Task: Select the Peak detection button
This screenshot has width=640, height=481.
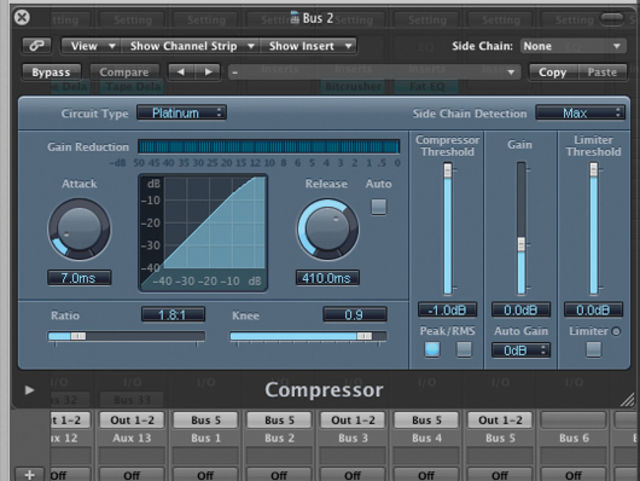Action: (432, 350)
